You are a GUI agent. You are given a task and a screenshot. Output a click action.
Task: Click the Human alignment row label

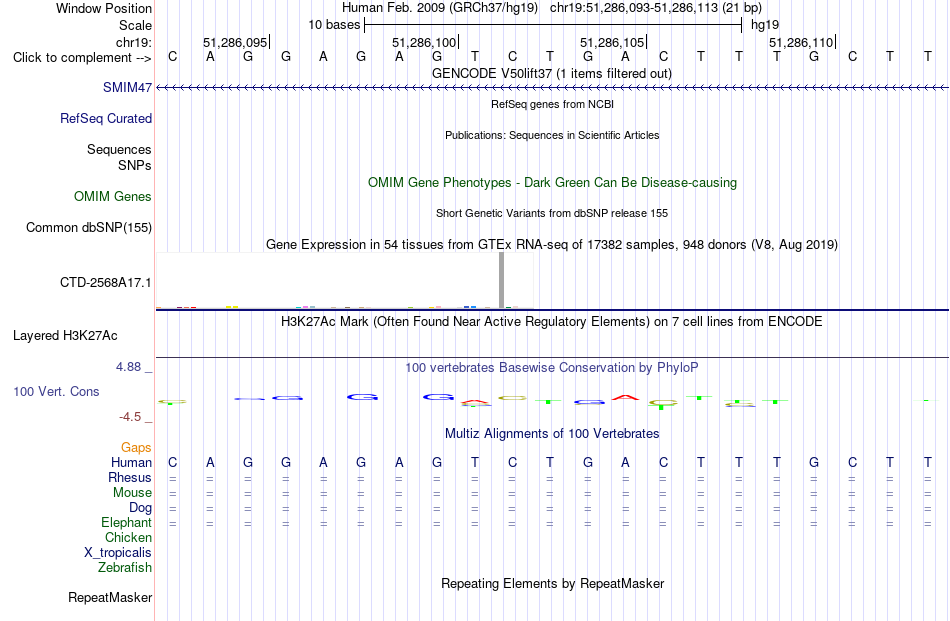[131, 462]
